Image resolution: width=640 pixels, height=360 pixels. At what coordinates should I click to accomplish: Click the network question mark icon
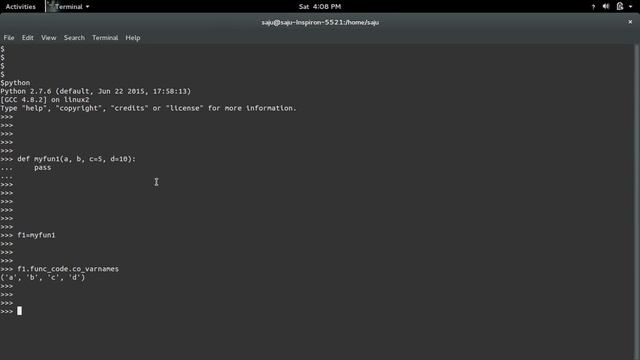(x=593, y=7)
